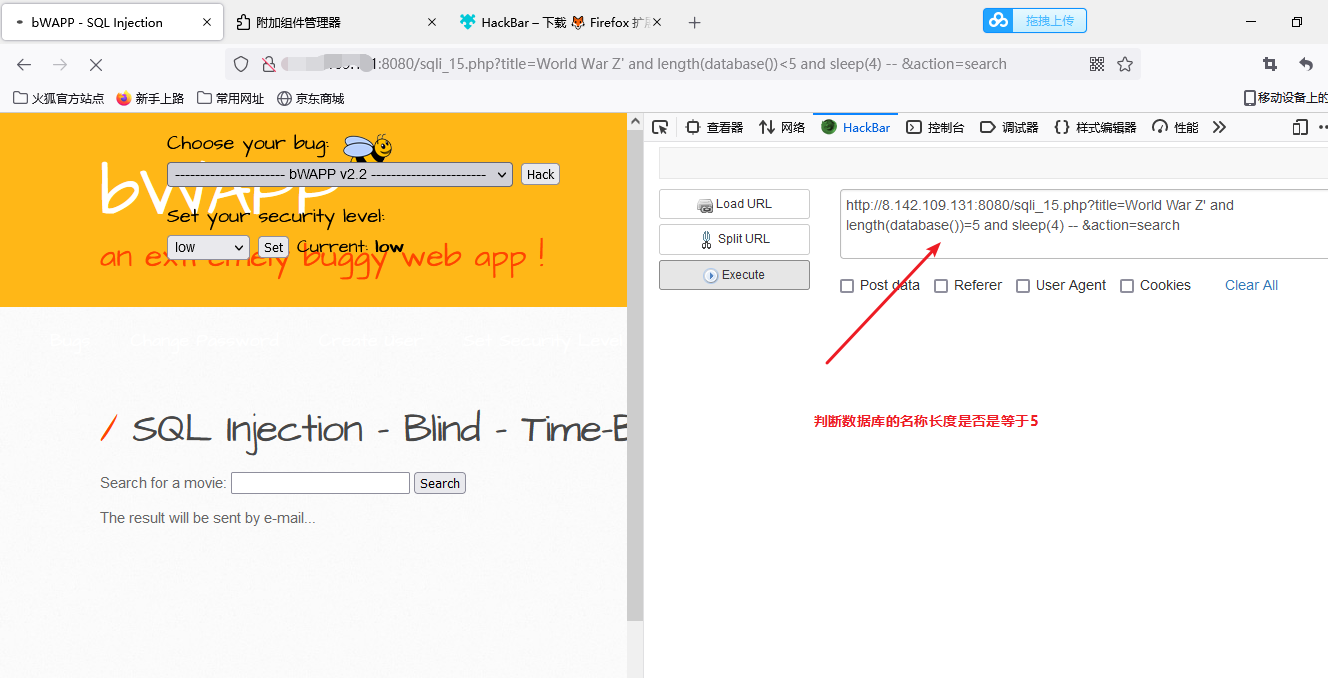The width and height of the screenshot is (1328, 678).
Task: Click the browser back arrow
Action: pyautogui.click(x=24, y=64)
